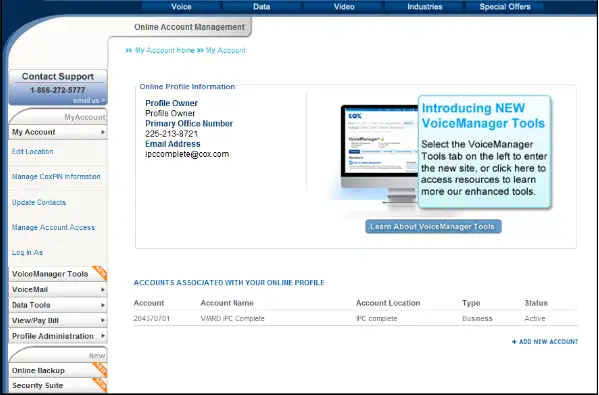
Task: Click the Active status cell
Action: (x=535, y=319)
